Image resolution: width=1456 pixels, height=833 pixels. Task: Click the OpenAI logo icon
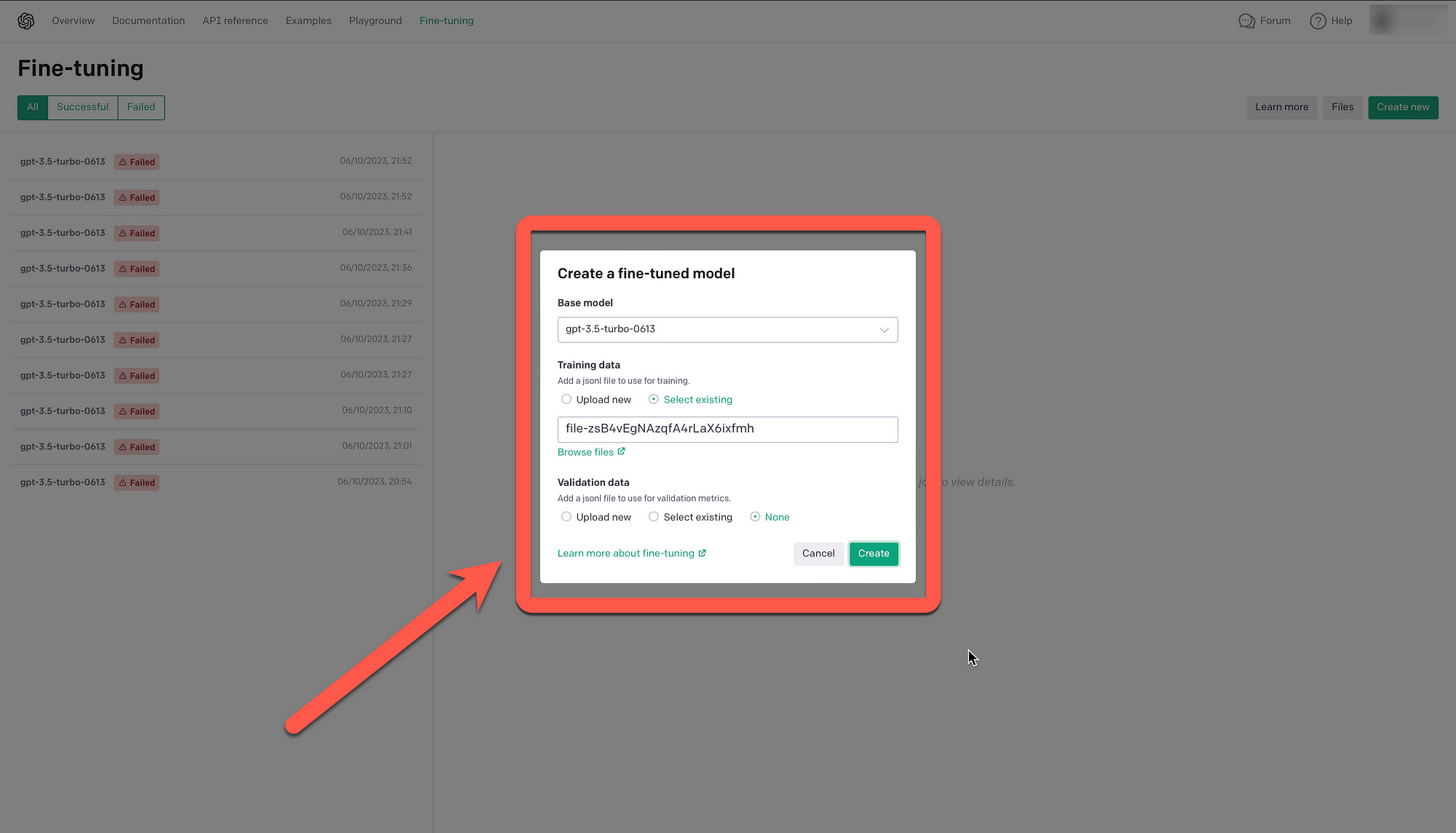26,21
